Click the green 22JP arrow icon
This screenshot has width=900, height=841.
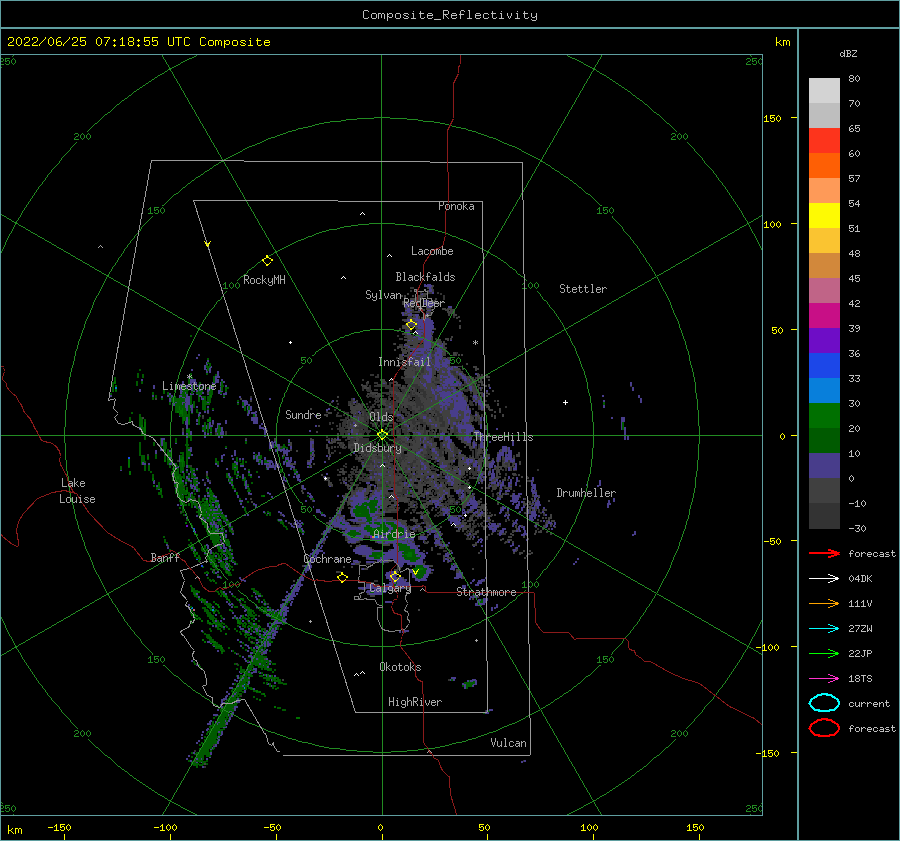(824, 653)
